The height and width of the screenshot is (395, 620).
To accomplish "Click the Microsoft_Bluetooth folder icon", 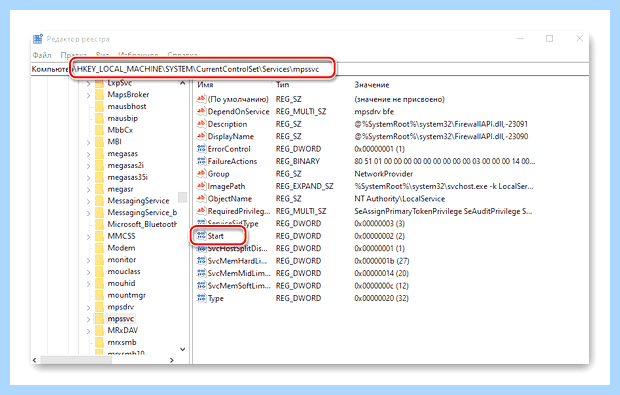I will tap(99, 224).
